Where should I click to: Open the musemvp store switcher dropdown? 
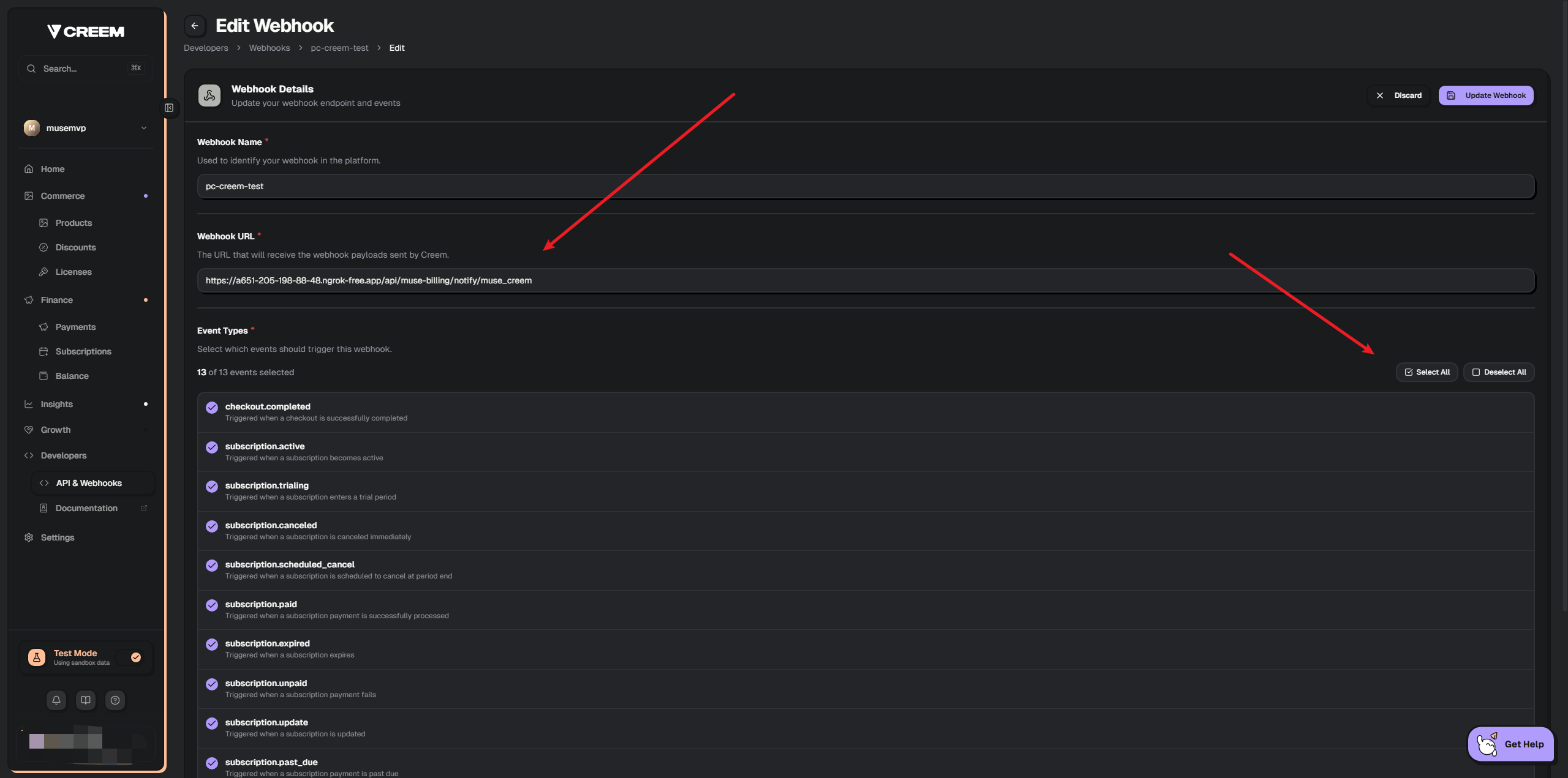click(86, 128)
